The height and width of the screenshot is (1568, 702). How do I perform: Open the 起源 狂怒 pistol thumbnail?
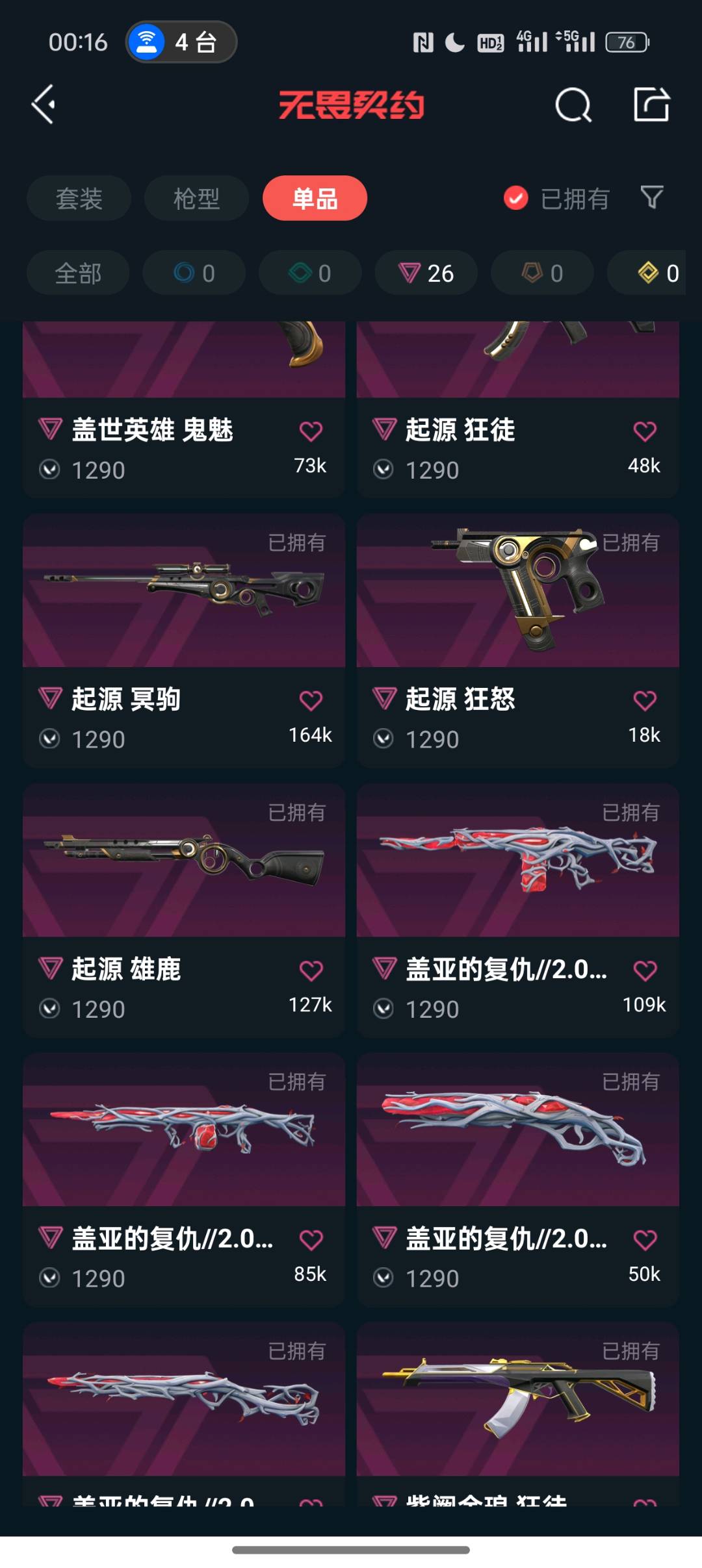click(x=518, y=590)
